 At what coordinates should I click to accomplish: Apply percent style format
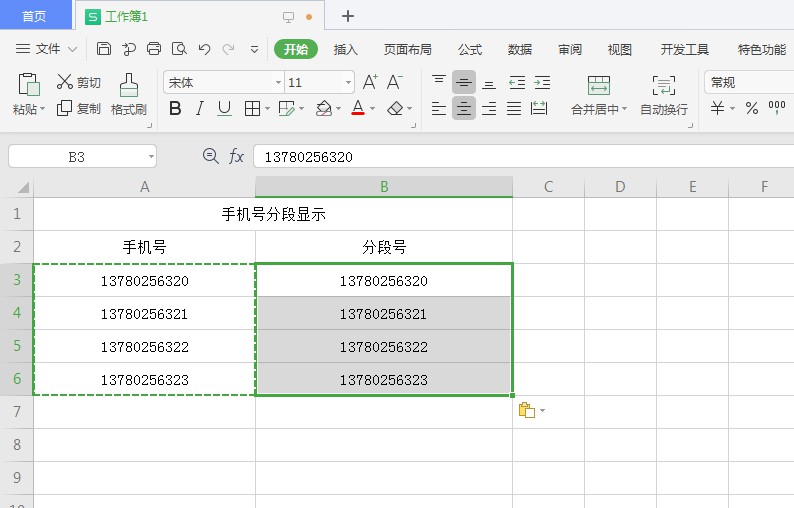pyautogui.click(x=751, y=108)
